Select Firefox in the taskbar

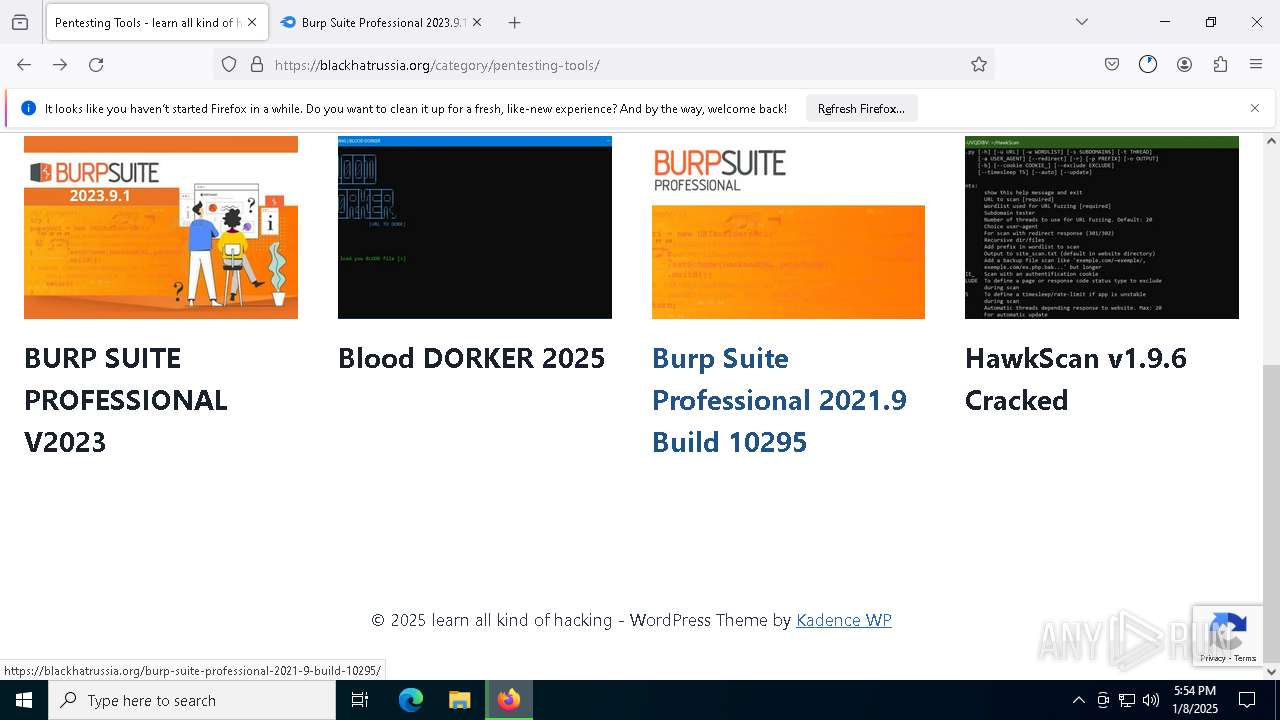(509, 700)
